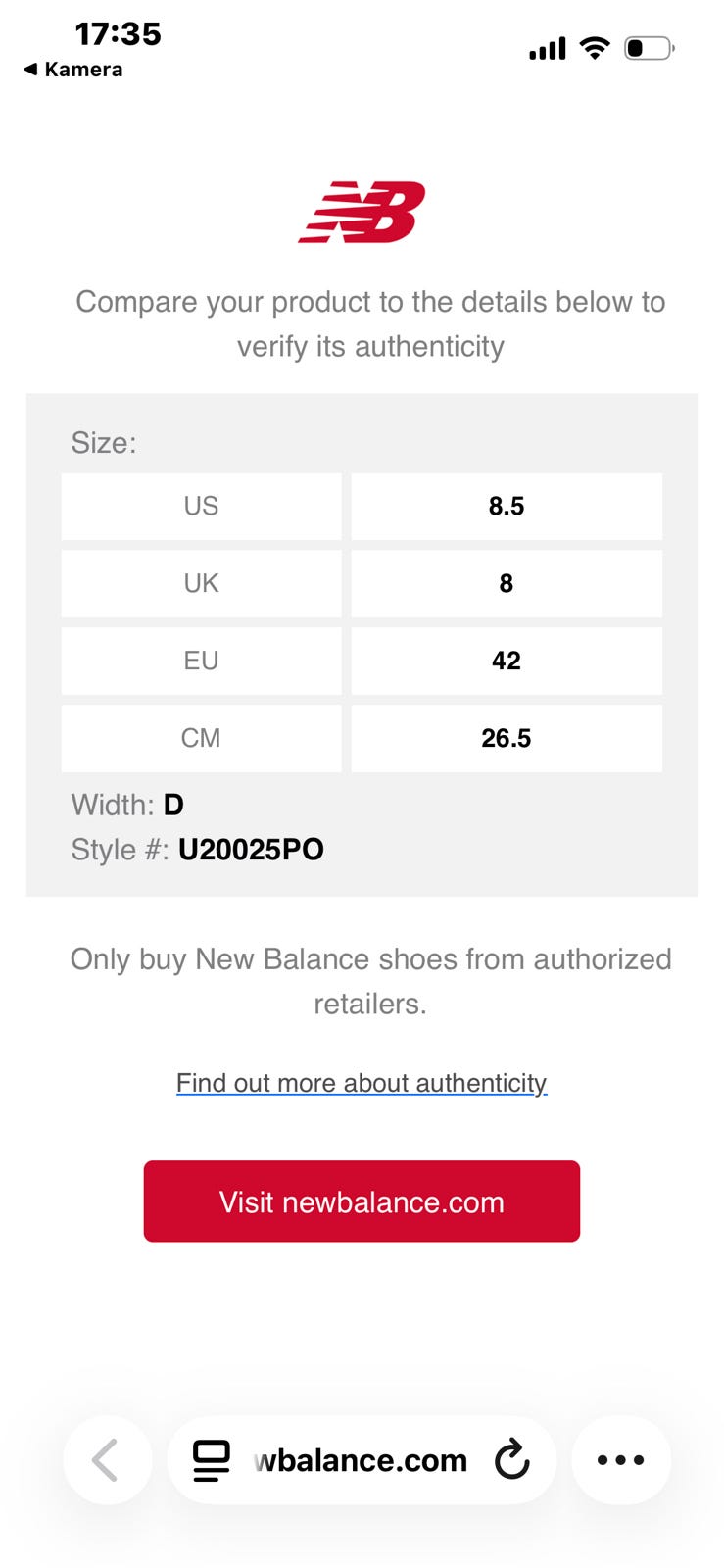The width and height of the screenshot is (724, 1568).
Task: Tap the CM size value 26.5
Action: click(507, 738)
